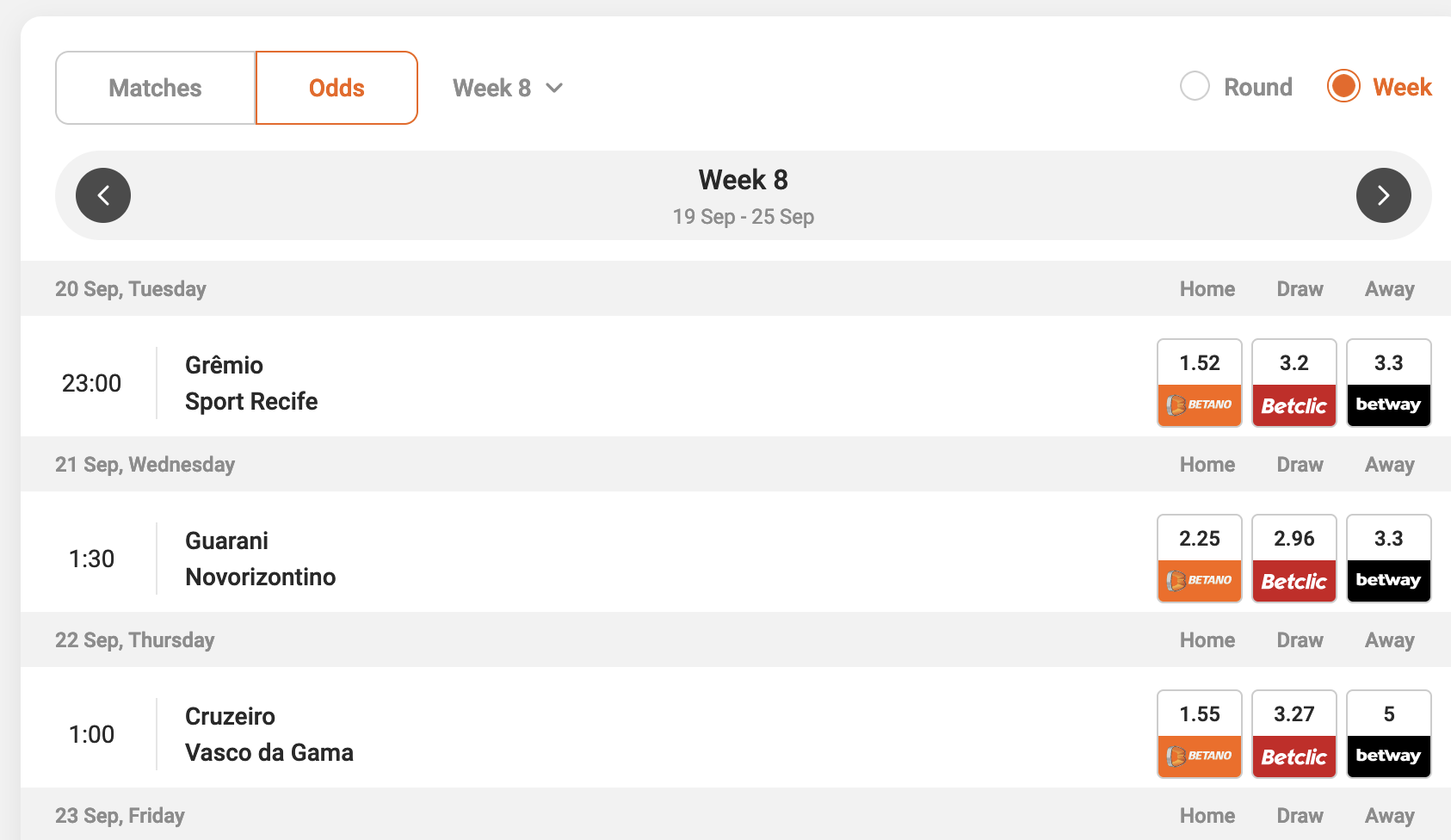
Task: Navigate to next week using right arrow
Action: (1383, 195)
